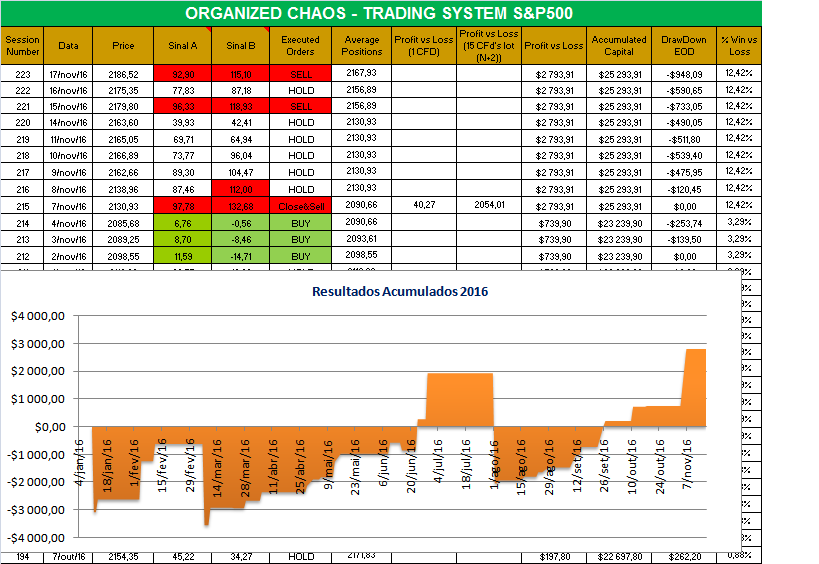Select the SELL cell in row 223

300,74
